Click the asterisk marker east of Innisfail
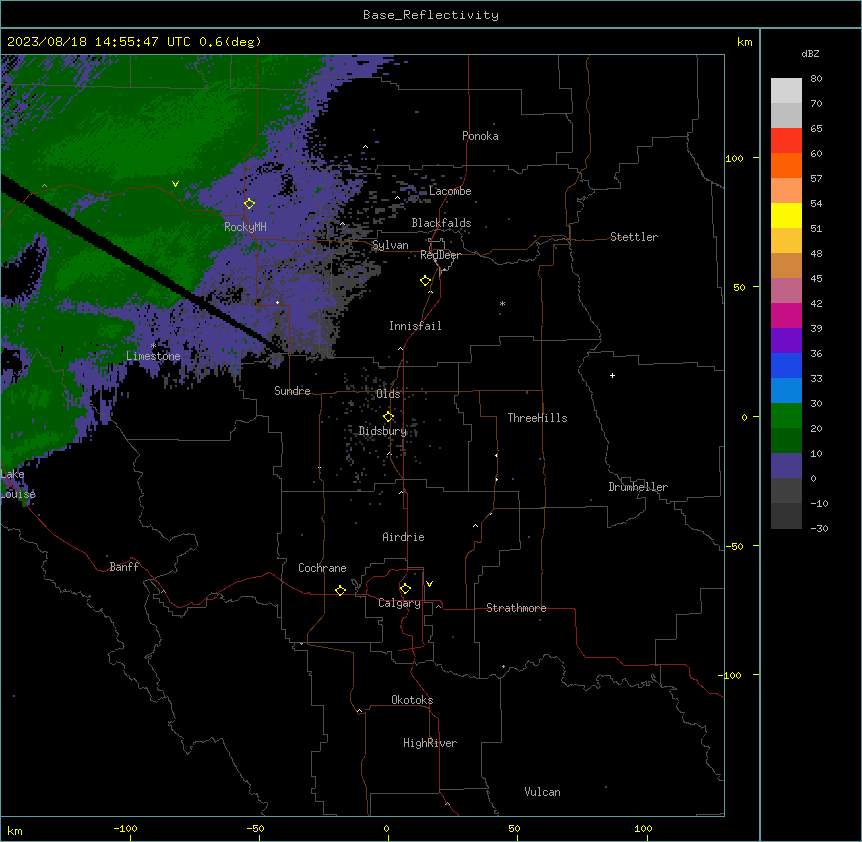 coord(502,303)
